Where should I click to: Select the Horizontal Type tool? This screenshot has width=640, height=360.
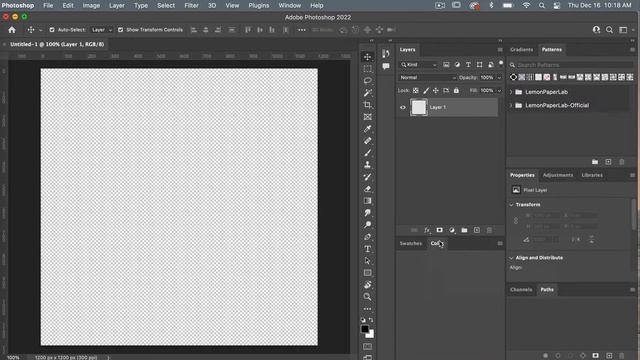367,249
